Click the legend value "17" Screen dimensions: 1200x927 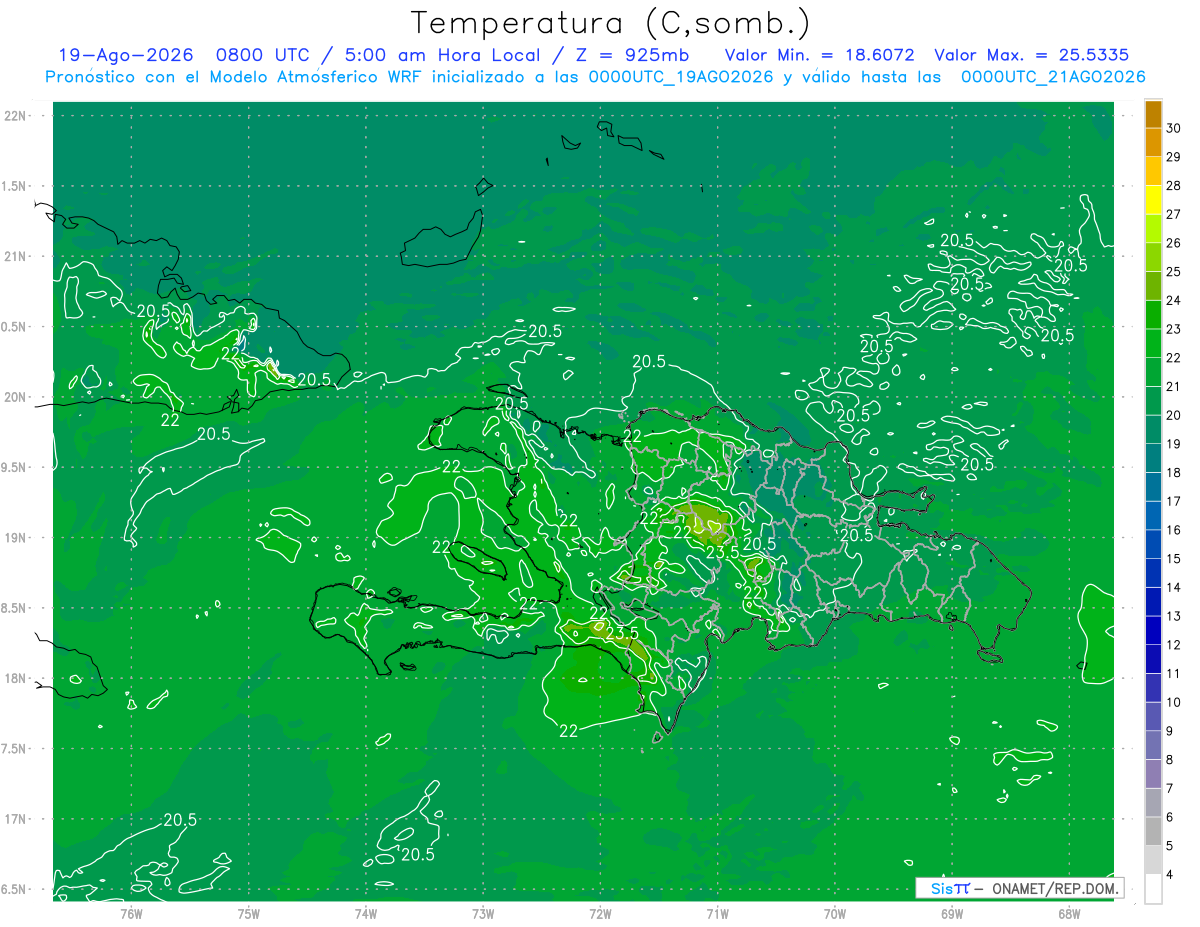point(1174,501)
